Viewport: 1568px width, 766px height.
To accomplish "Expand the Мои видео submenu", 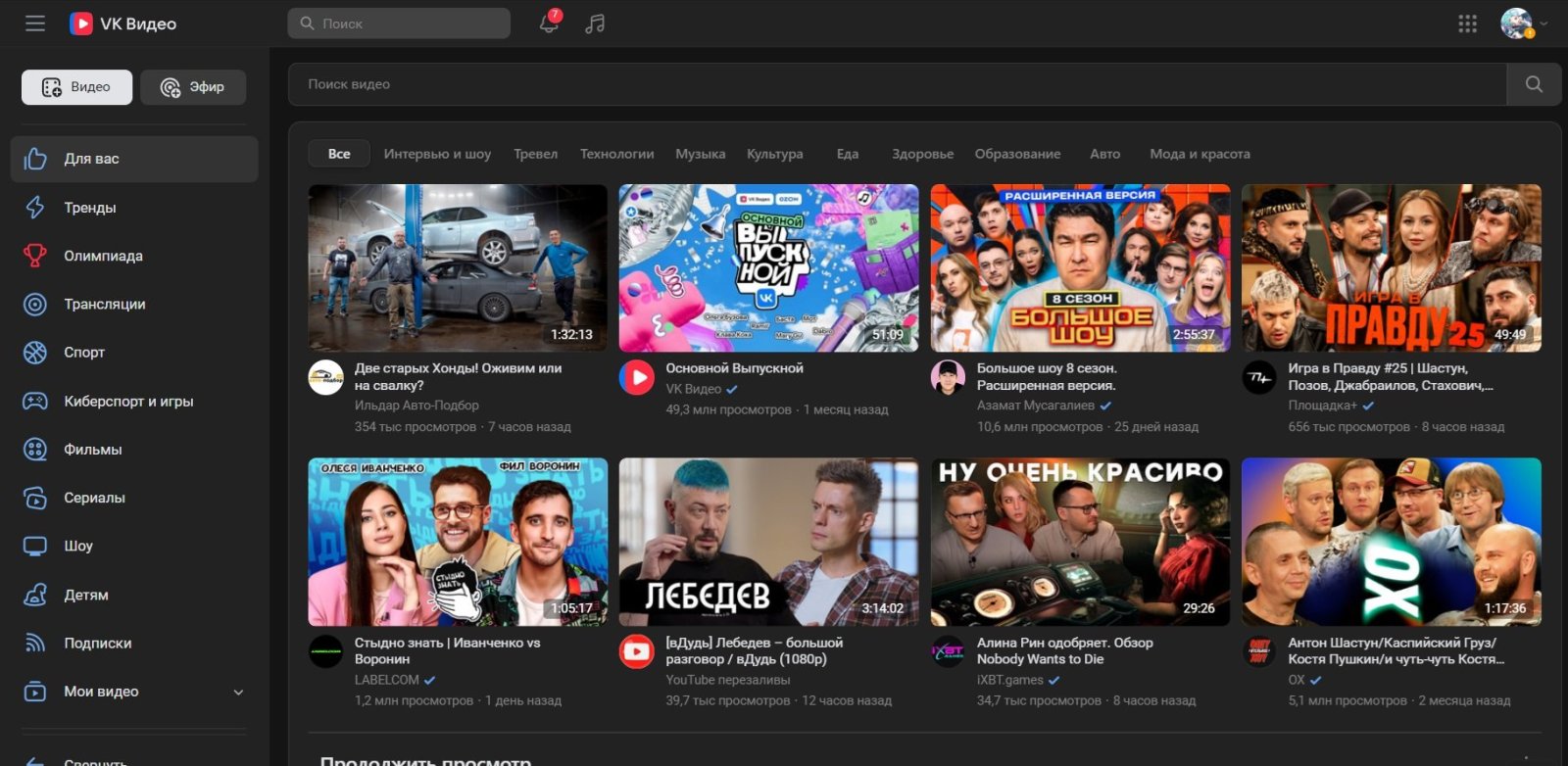I will click(x=238, y=692).
